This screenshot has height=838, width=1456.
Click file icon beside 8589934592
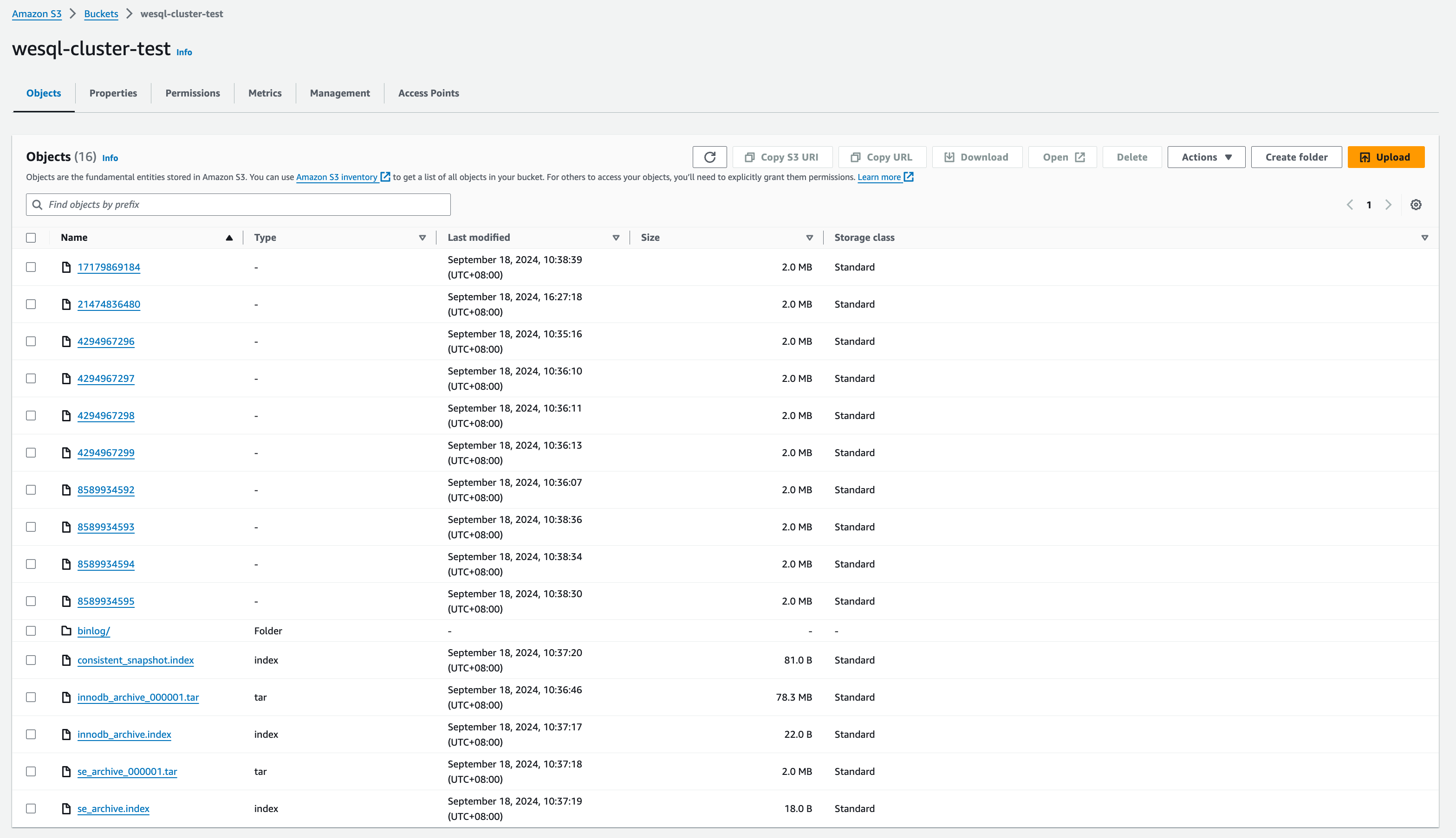[66, 490]
